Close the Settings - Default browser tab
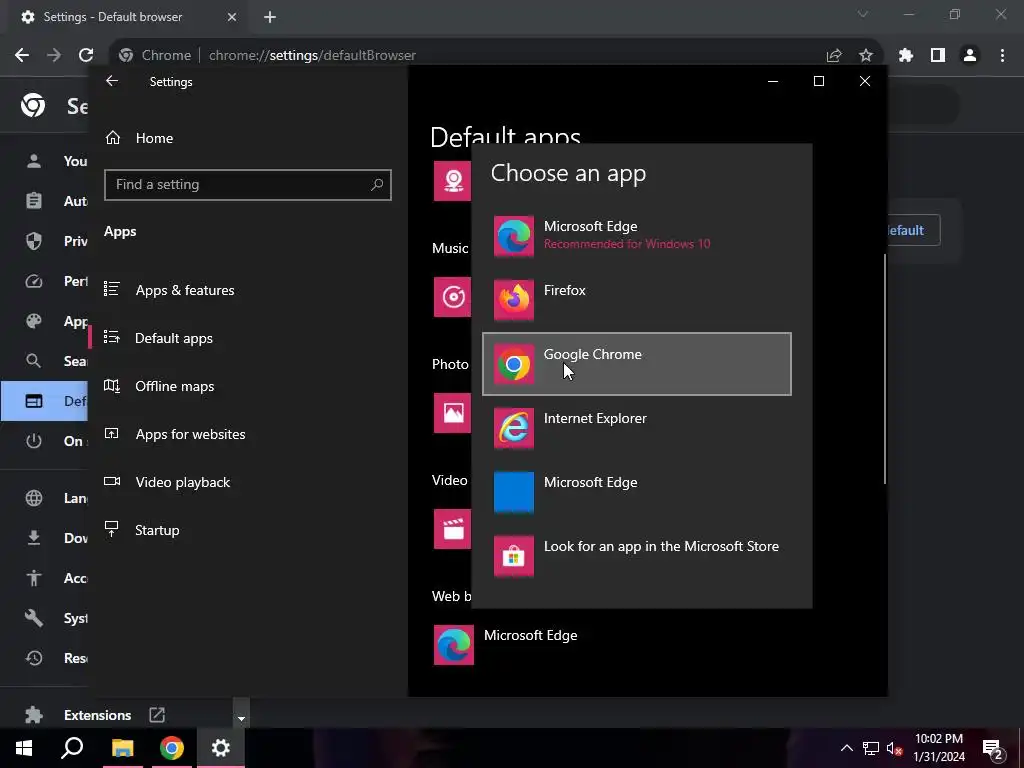 coord(232,17)
